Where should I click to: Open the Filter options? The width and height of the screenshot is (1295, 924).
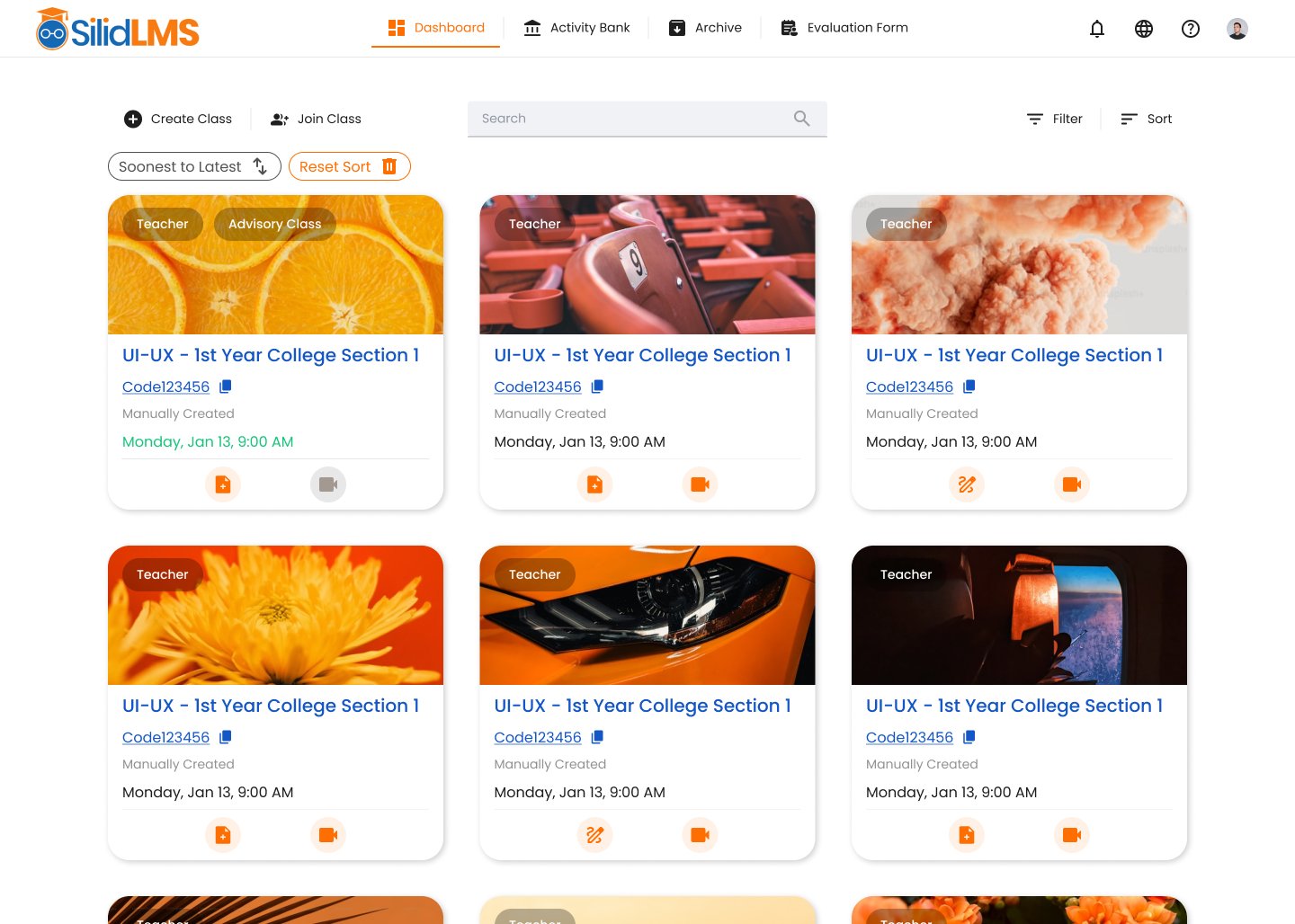tap(1055, 119)
